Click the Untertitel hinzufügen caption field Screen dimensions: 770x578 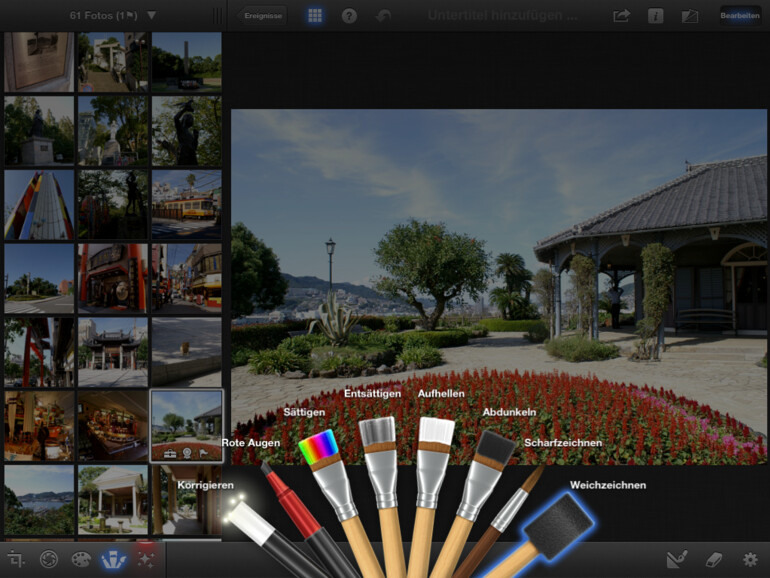pos(502,16)
